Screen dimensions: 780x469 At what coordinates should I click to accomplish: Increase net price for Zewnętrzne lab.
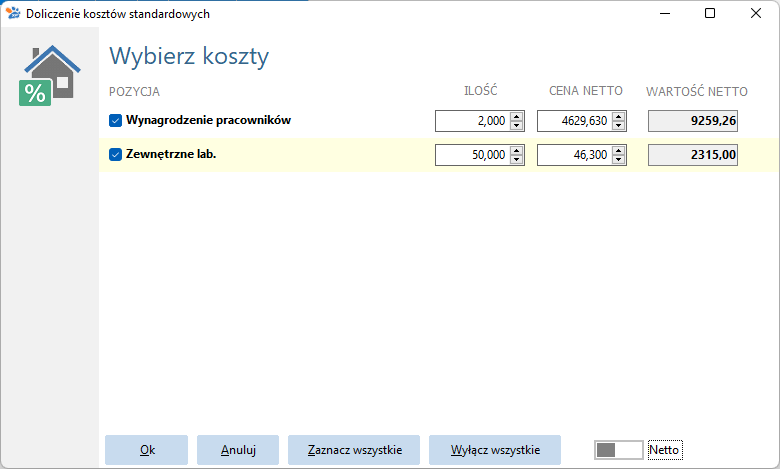[x=619, y=150]
